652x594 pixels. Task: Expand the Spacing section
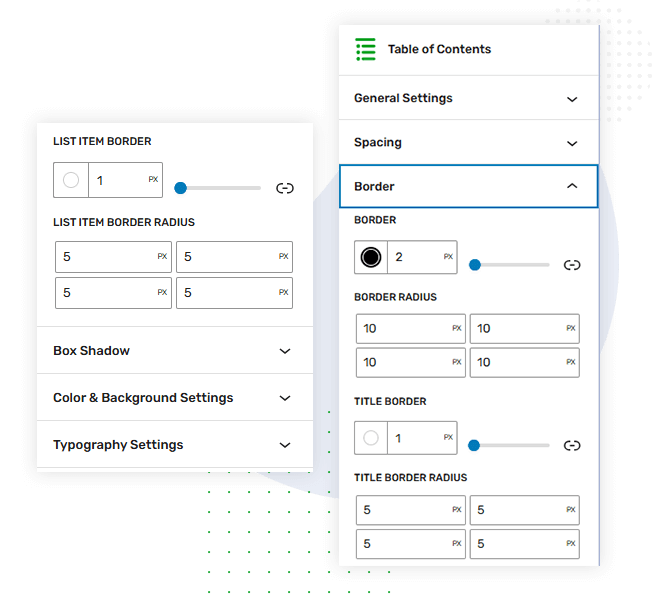[x=467, y=143]
